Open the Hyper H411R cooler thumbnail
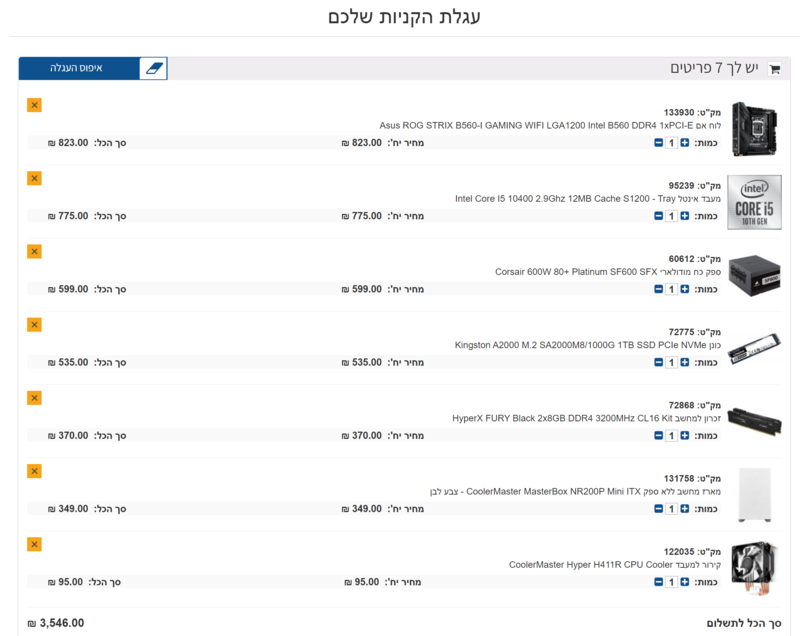Image resolution: width=800 pixels, height=636 pixels. (754, 568)
